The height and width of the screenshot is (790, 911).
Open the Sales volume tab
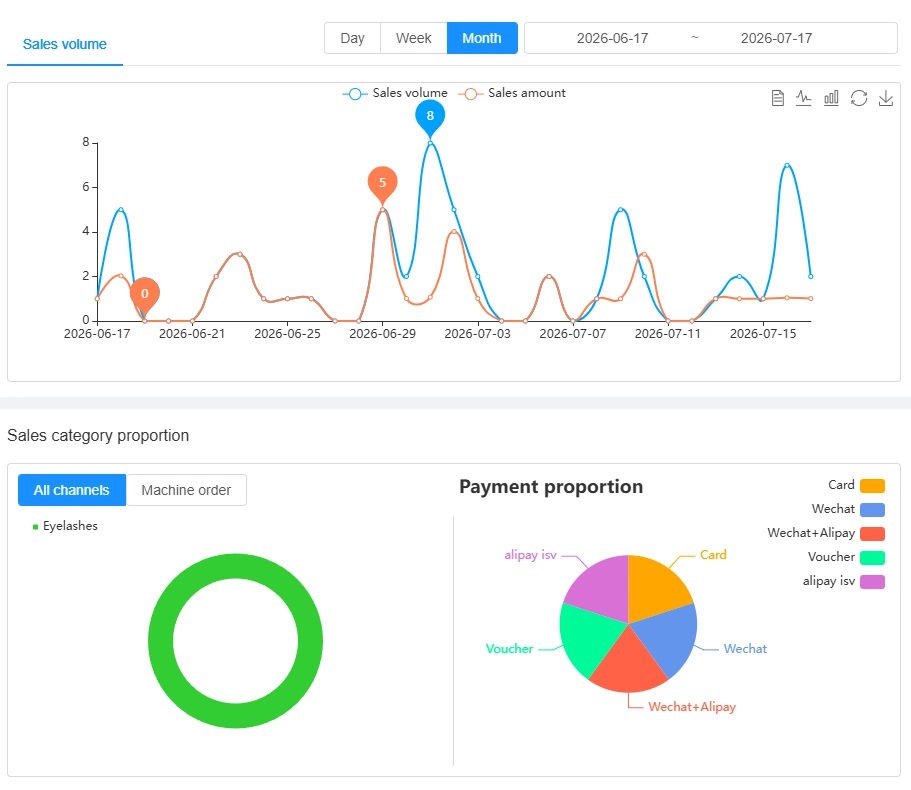64,44
